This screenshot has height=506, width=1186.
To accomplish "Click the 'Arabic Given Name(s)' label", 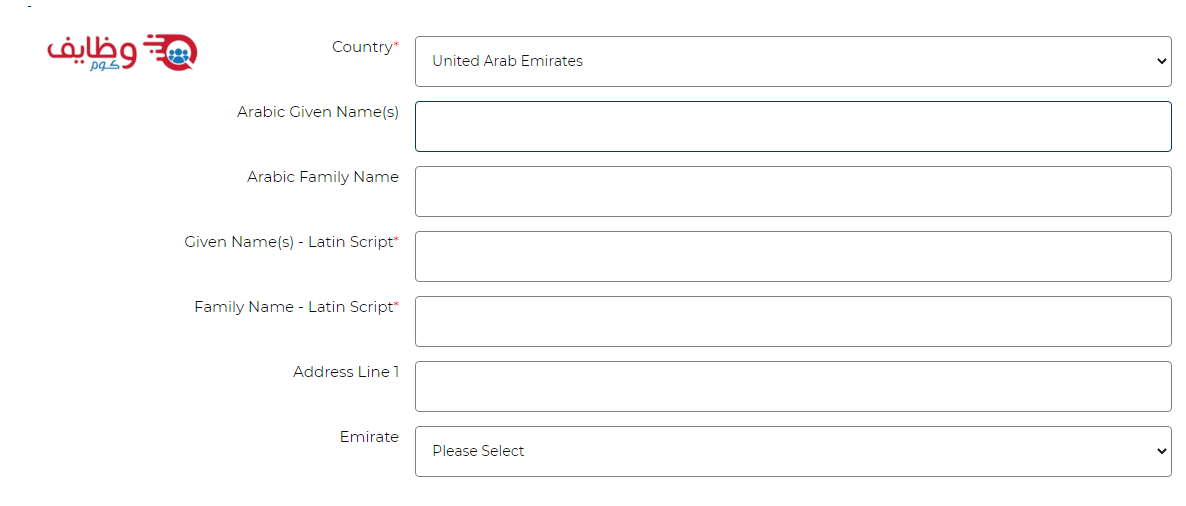I will [318, 112].
